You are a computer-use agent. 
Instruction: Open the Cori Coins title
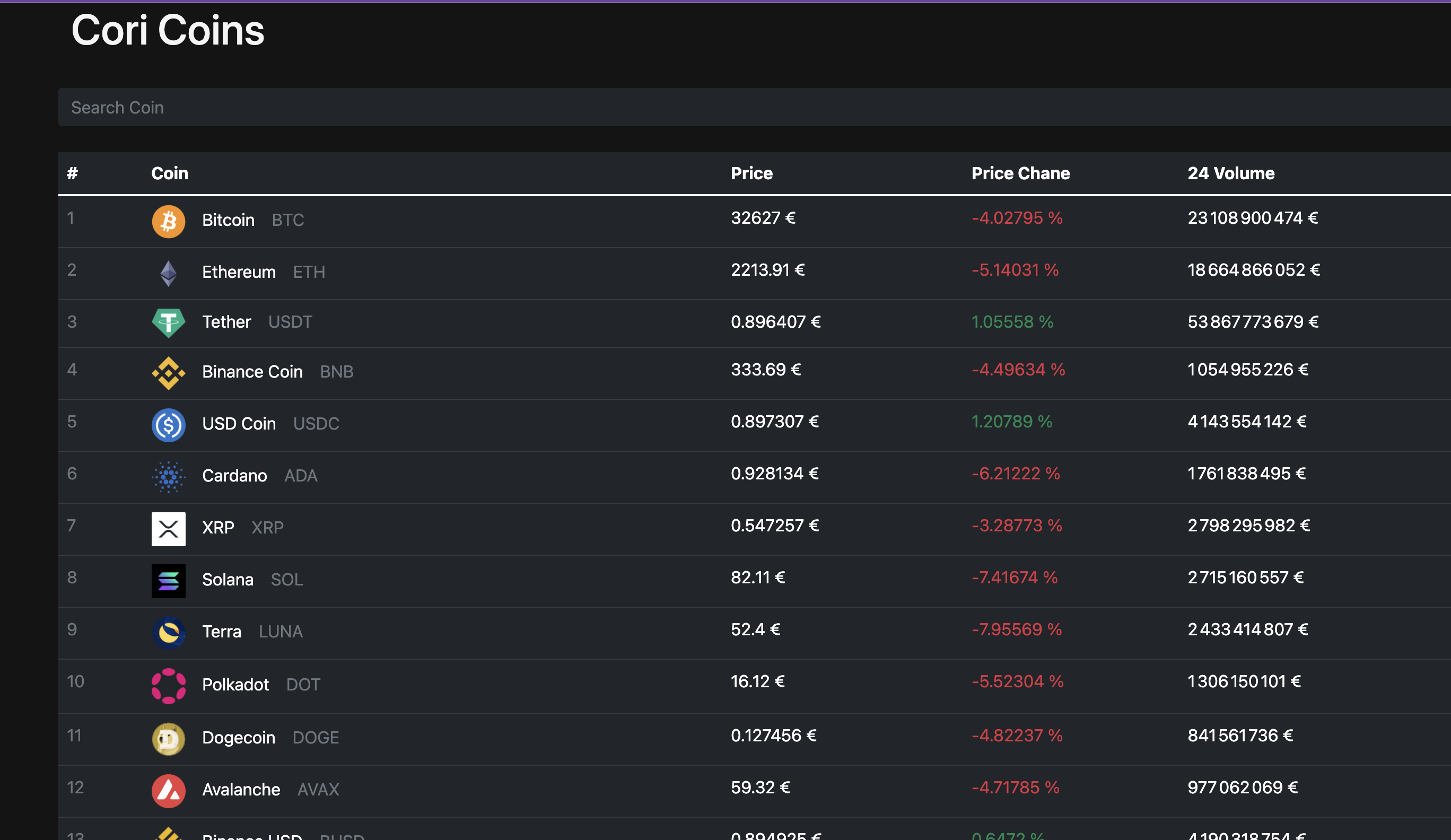coord(168,31)
